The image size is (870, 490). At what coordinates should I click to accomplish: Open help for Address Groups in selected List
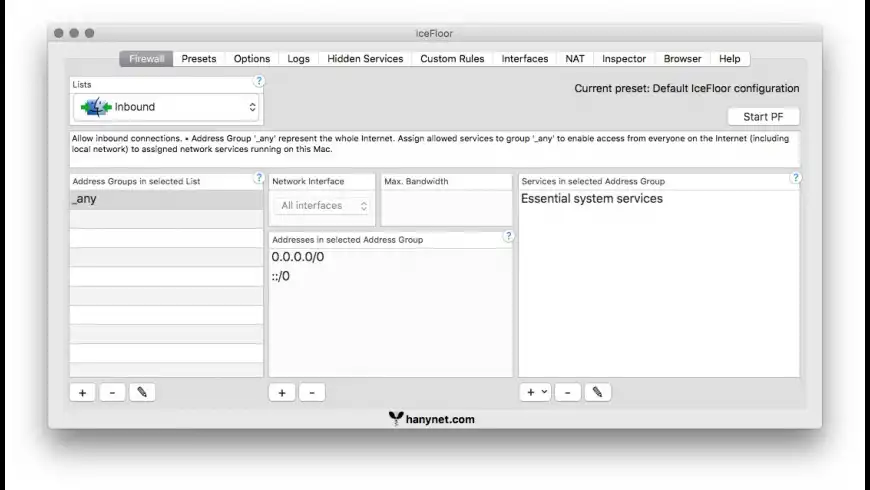tap(259, 178)
